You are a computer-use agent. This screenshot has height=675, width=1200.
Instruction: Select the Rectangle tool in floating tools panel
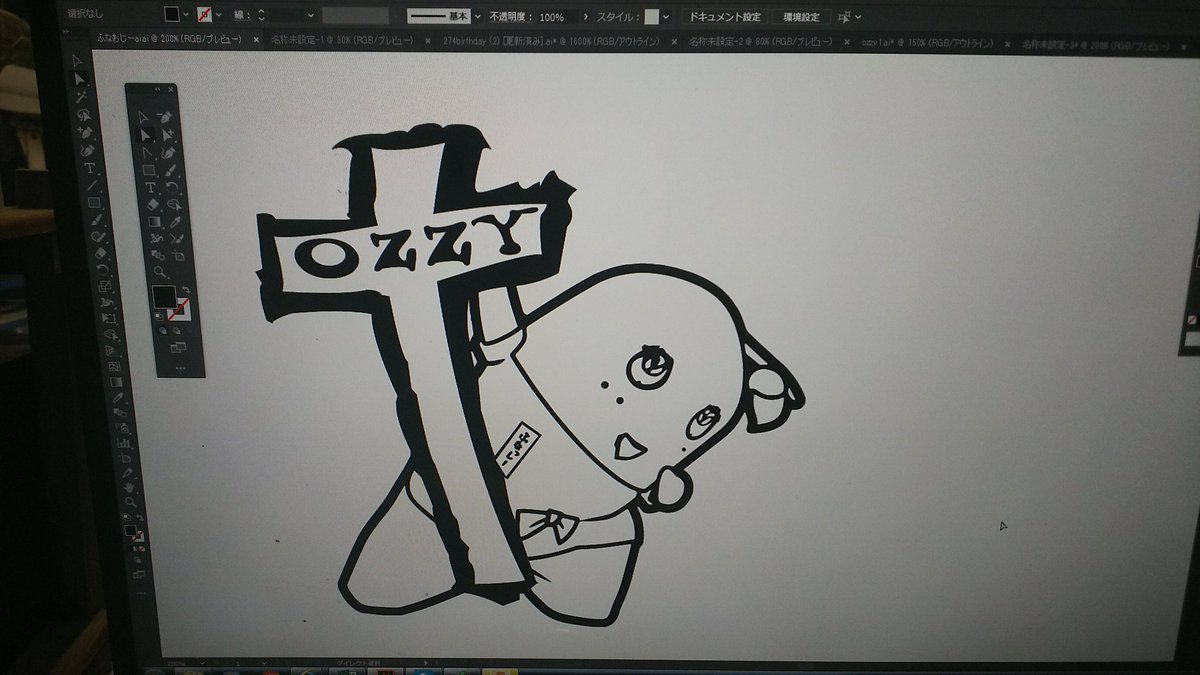[148, 169]
